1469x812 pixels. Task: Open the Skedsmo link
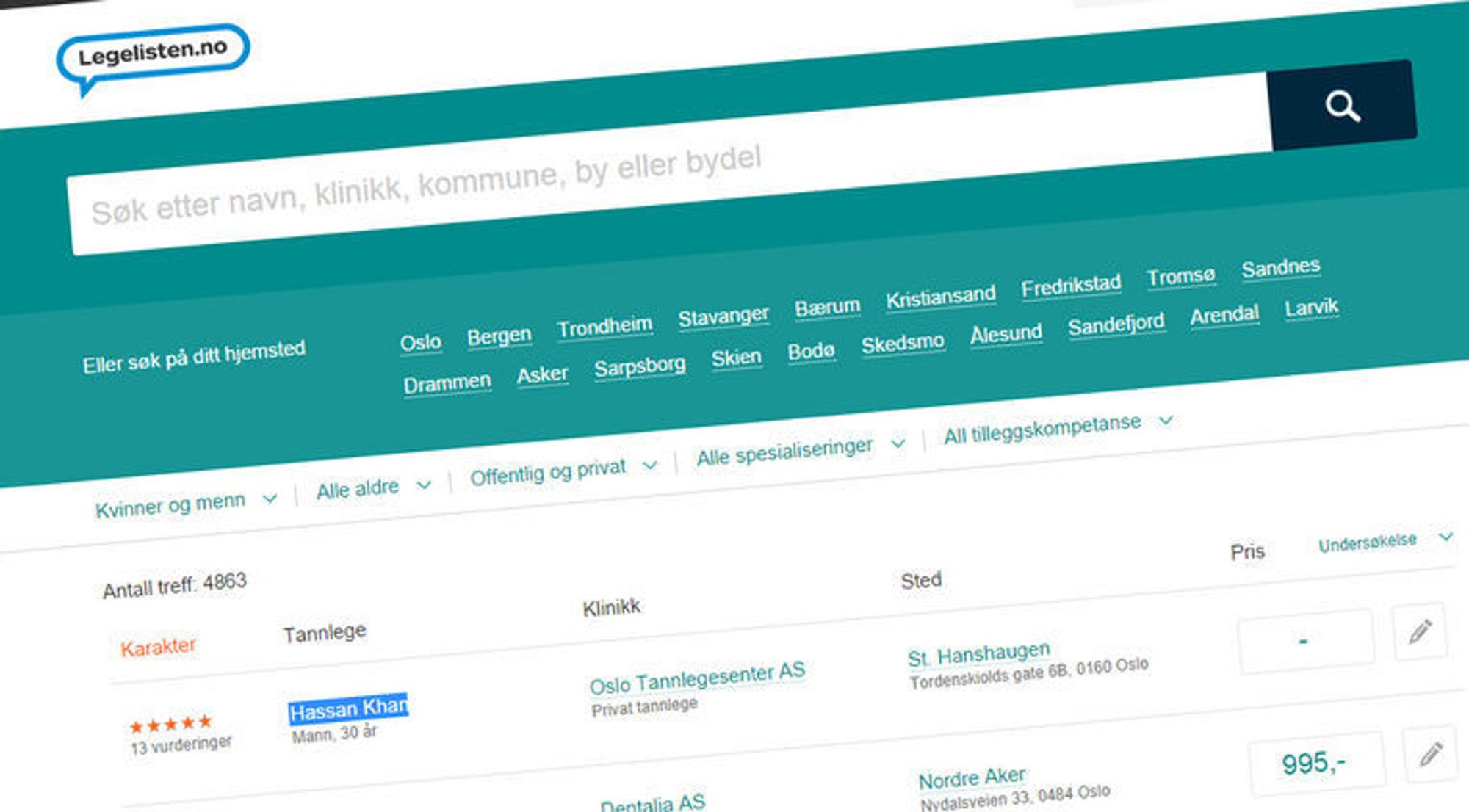click(903, 343)
